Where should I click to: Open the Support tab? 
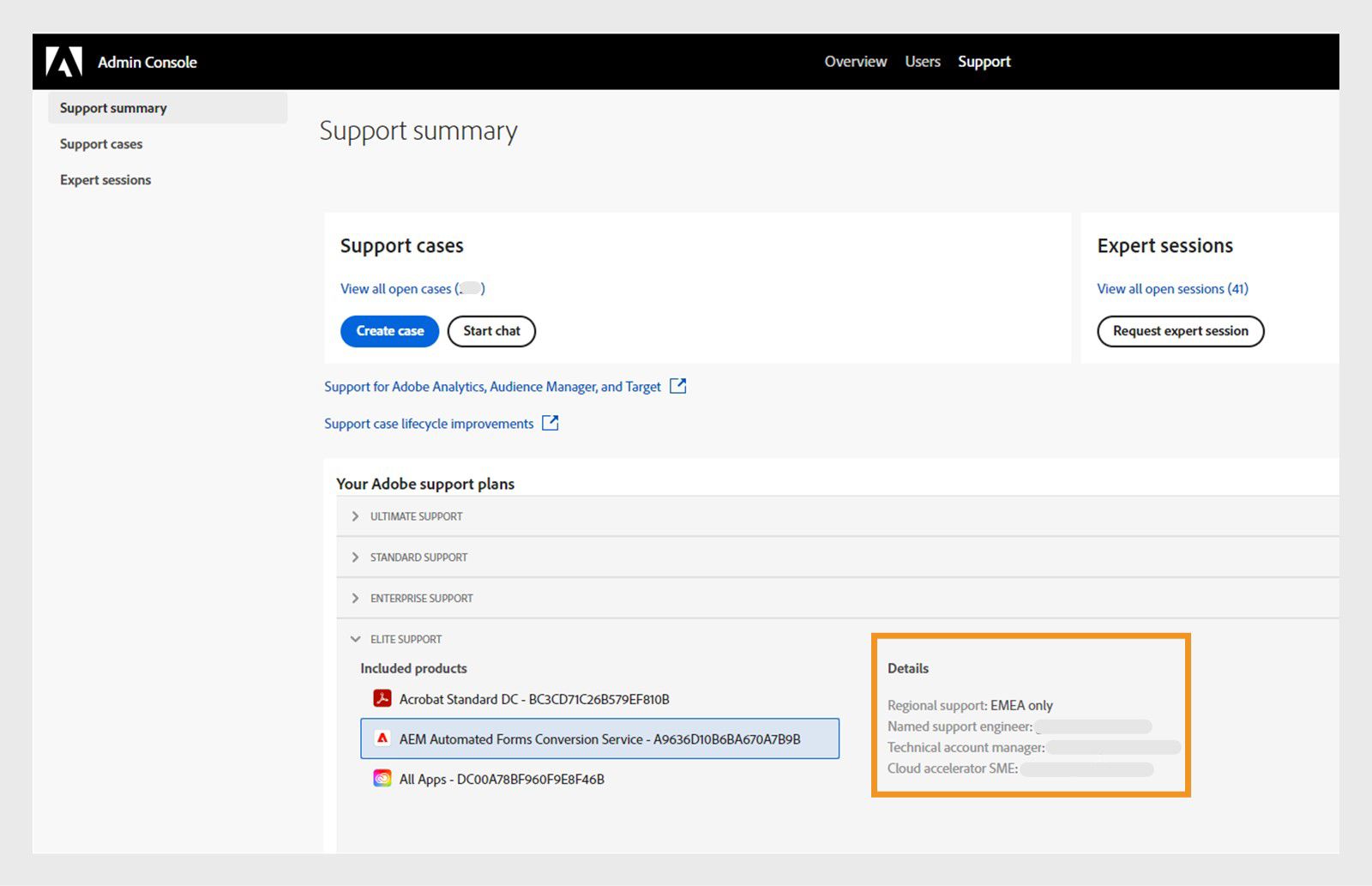coord(984,62)
